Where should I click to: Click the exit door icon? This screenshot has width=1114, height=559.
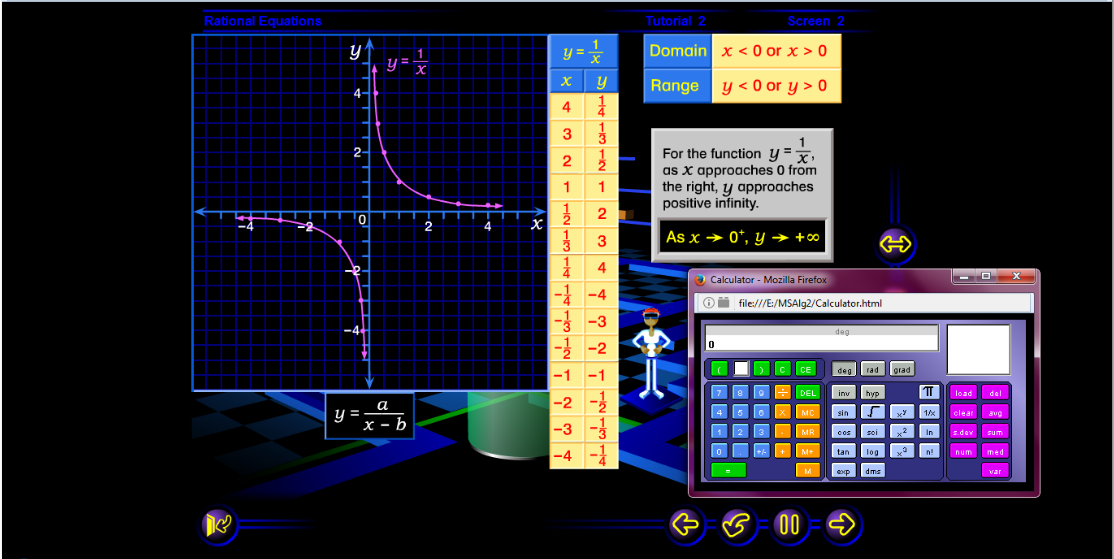point(218,524)
